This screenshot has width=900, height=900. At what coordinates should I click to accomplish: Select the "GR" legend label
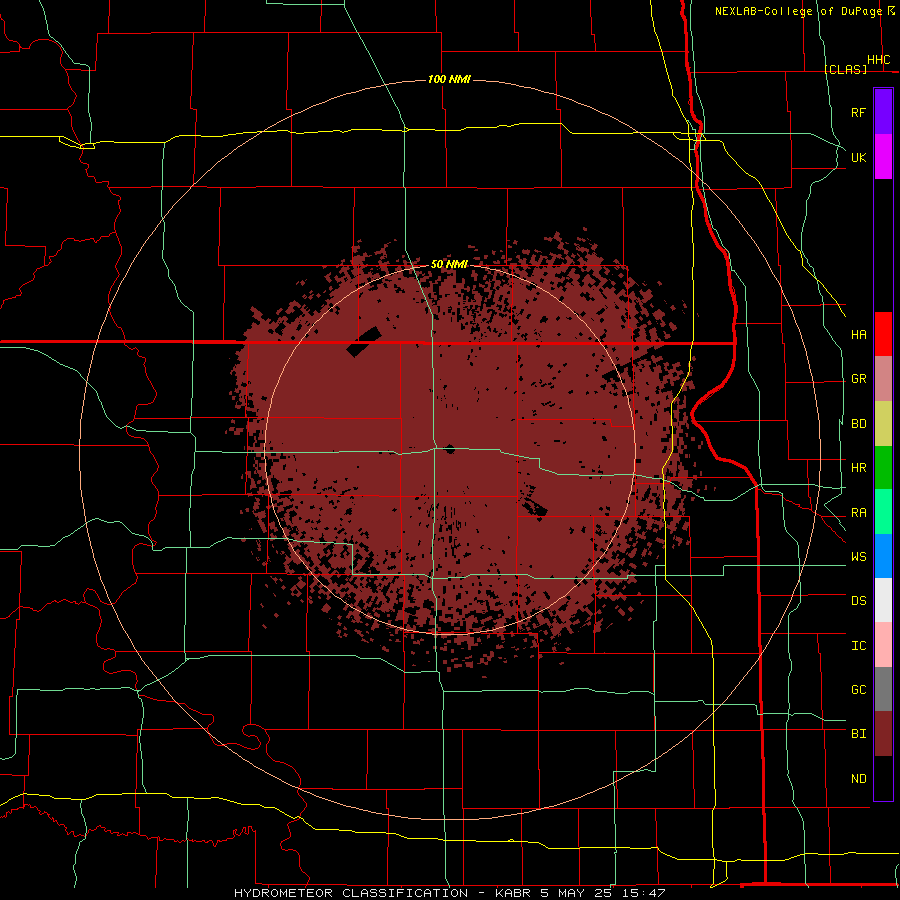tap(858, 379)
